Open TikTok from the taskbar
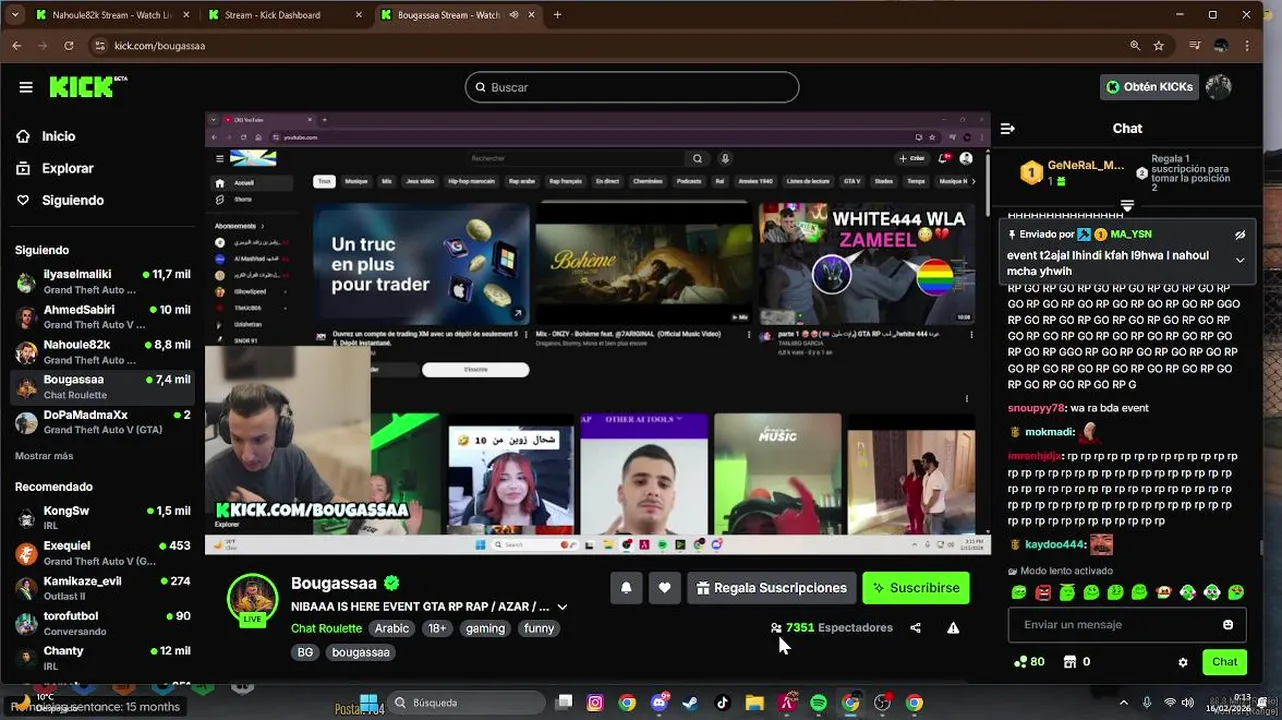 (x=722, y=703)
